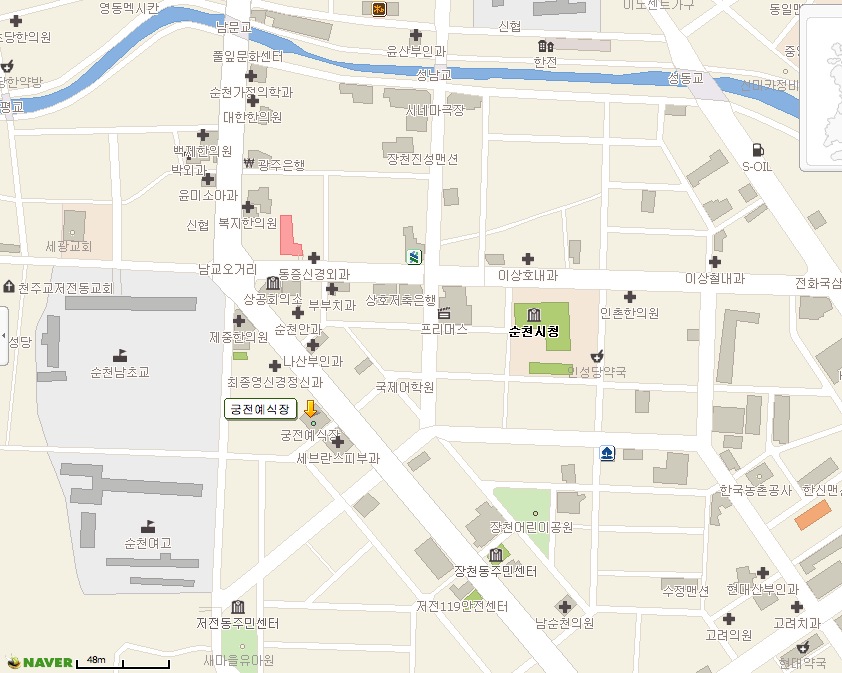Viewport: 842px width, 673px height.
Task: Click the 이상호내과 clinic cross icon
Action: click(x=528, y=259)
